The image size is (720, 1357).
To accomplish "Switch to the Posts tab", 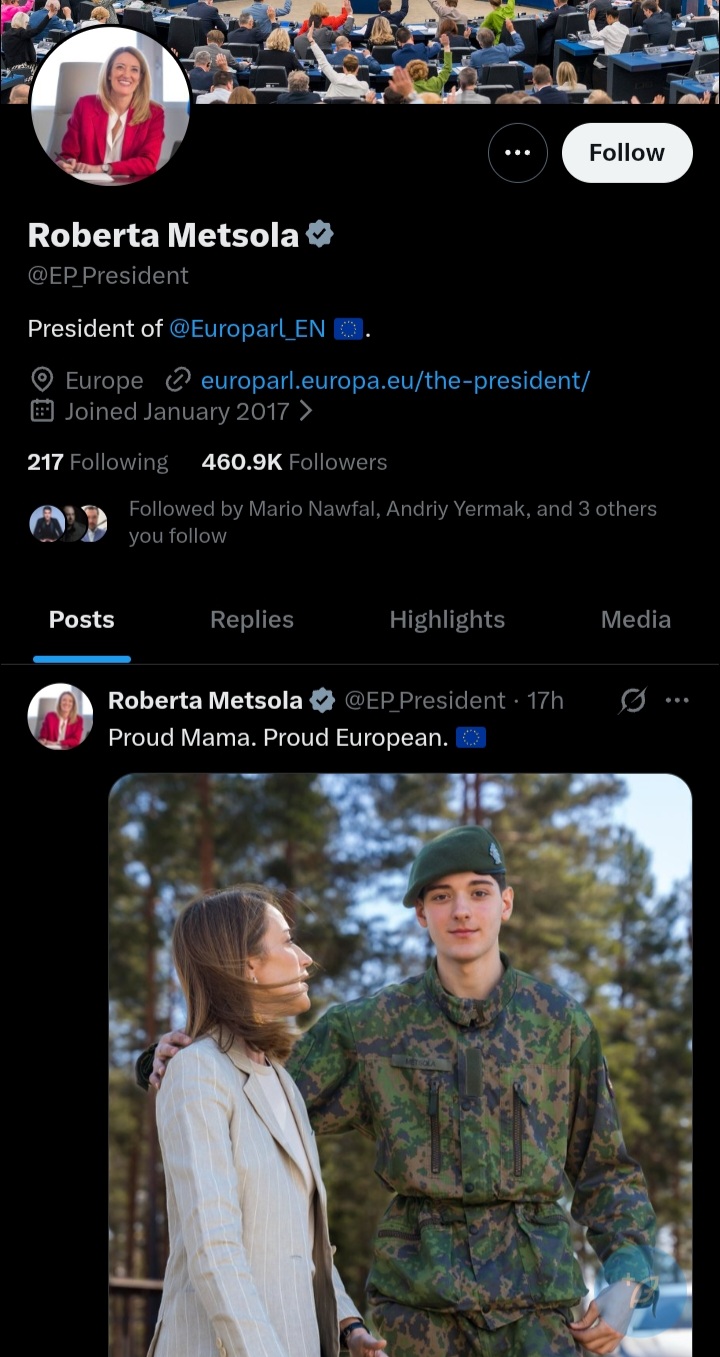I will click(x=82, y=620).
